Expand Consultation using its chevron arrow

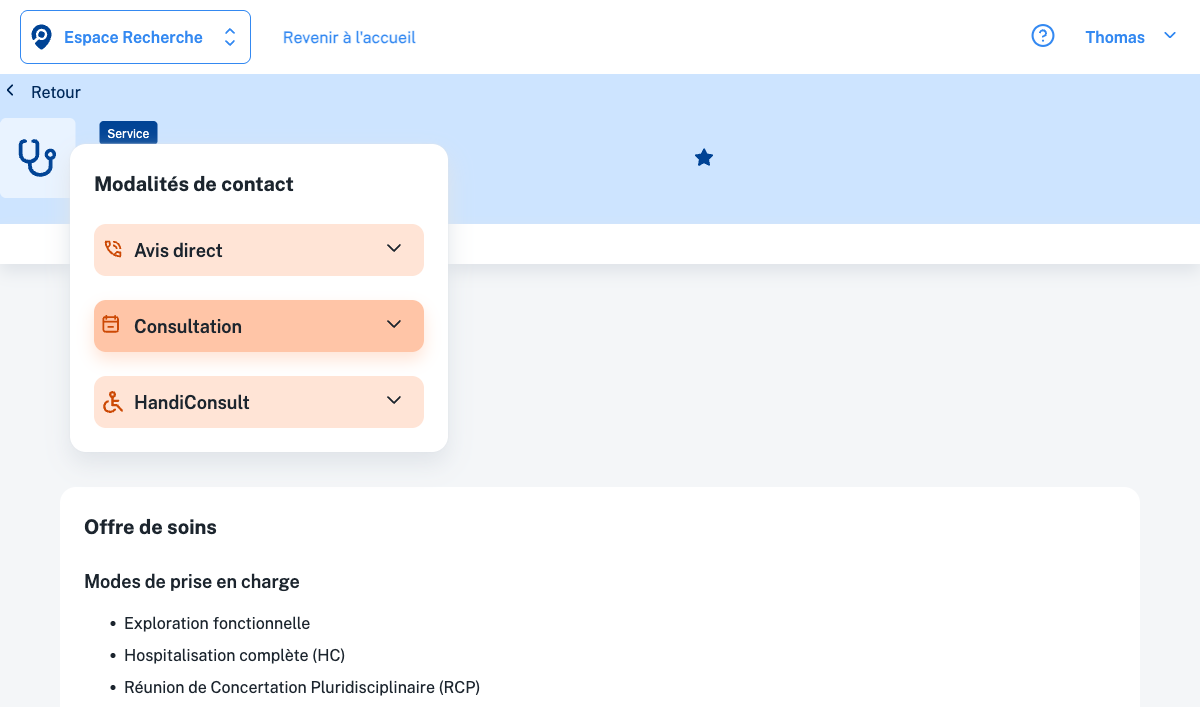(x=394, y=325)
